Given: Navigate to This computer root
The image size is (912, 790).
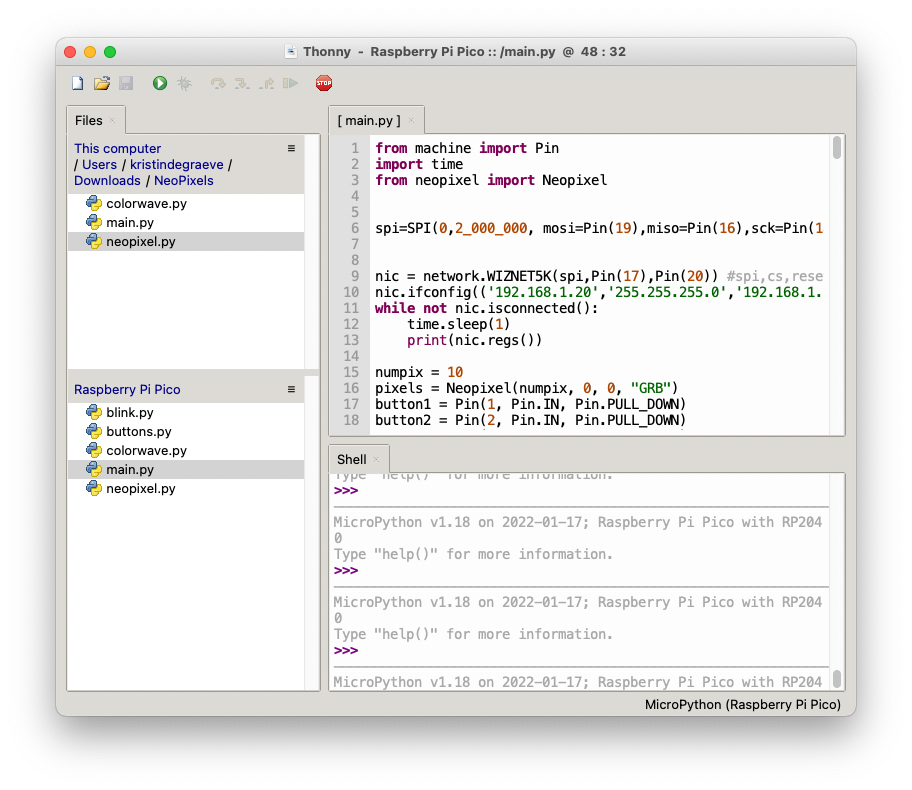Looking at the screenshot, I should 117,148.
